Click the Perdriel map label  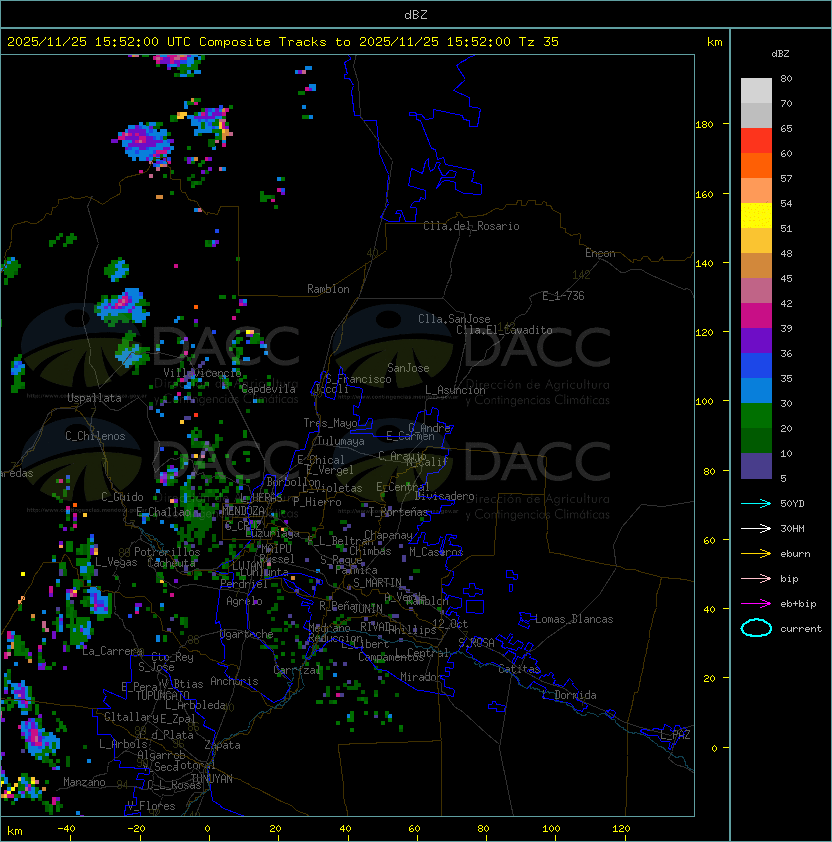[243, 584]
